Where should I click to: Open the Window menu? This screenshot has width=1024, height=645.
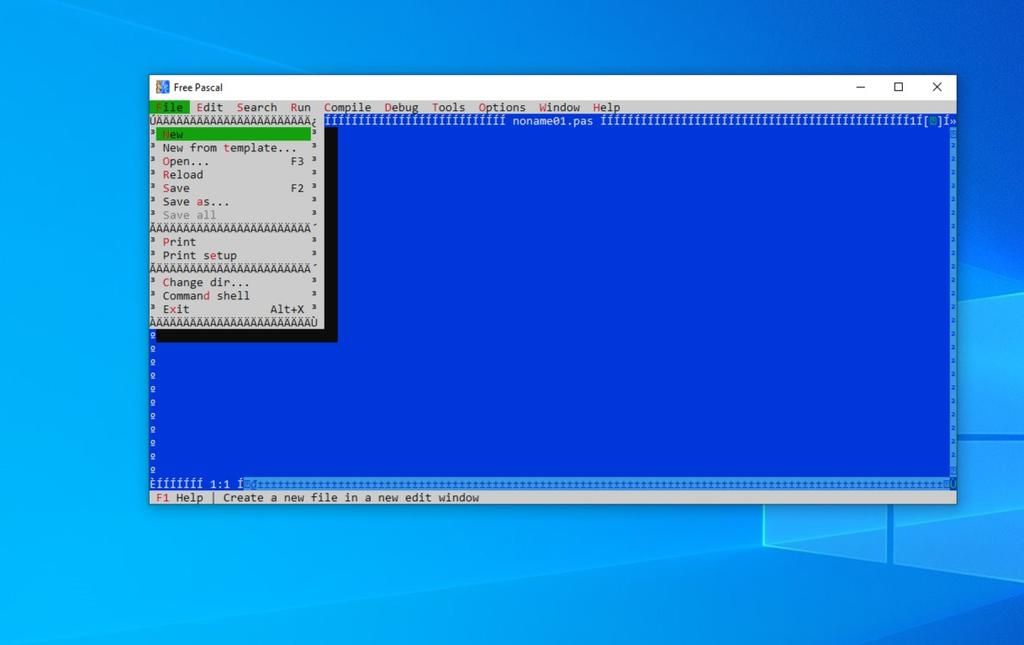[x=559, y=107]
